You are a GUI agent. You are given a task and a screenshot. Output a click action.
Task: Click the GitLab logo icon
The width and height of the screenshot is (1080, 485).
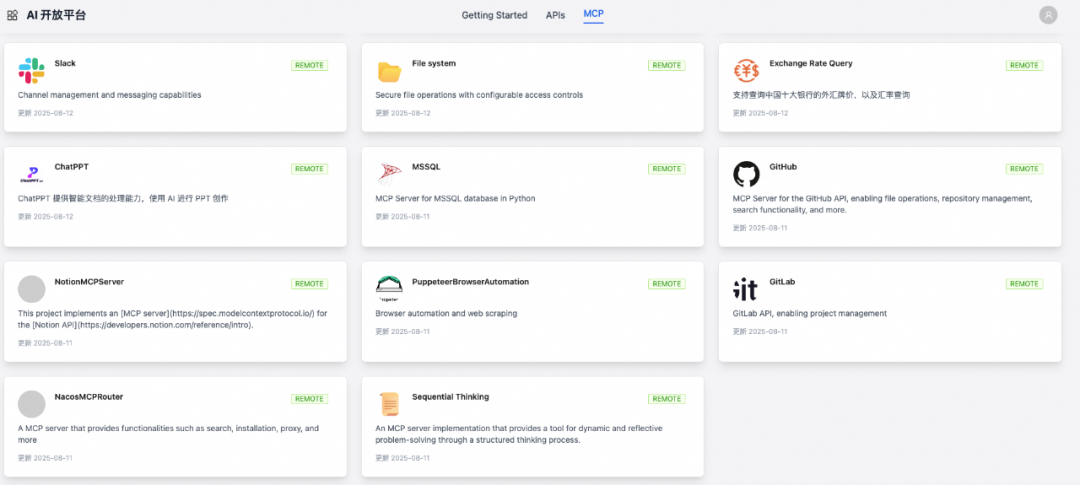coord(747,289)
